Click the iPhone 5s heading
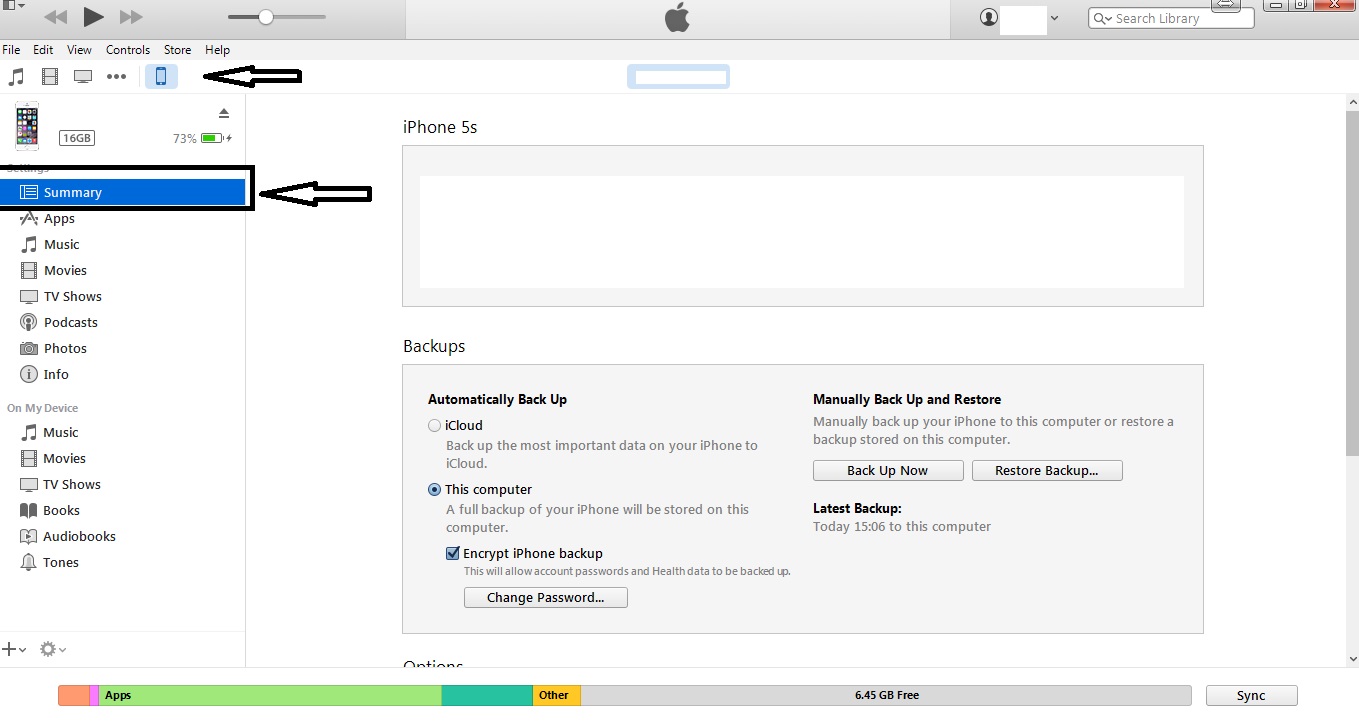 click(x=440, y=128)
